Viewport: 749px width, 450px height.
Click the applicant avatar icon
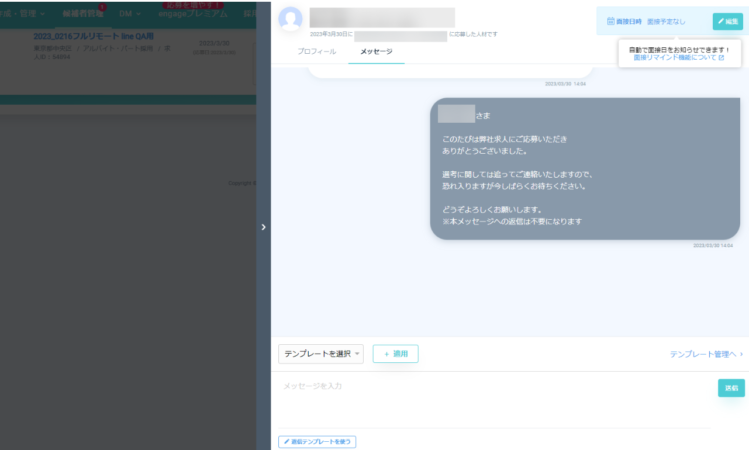(x=291, y=19)
